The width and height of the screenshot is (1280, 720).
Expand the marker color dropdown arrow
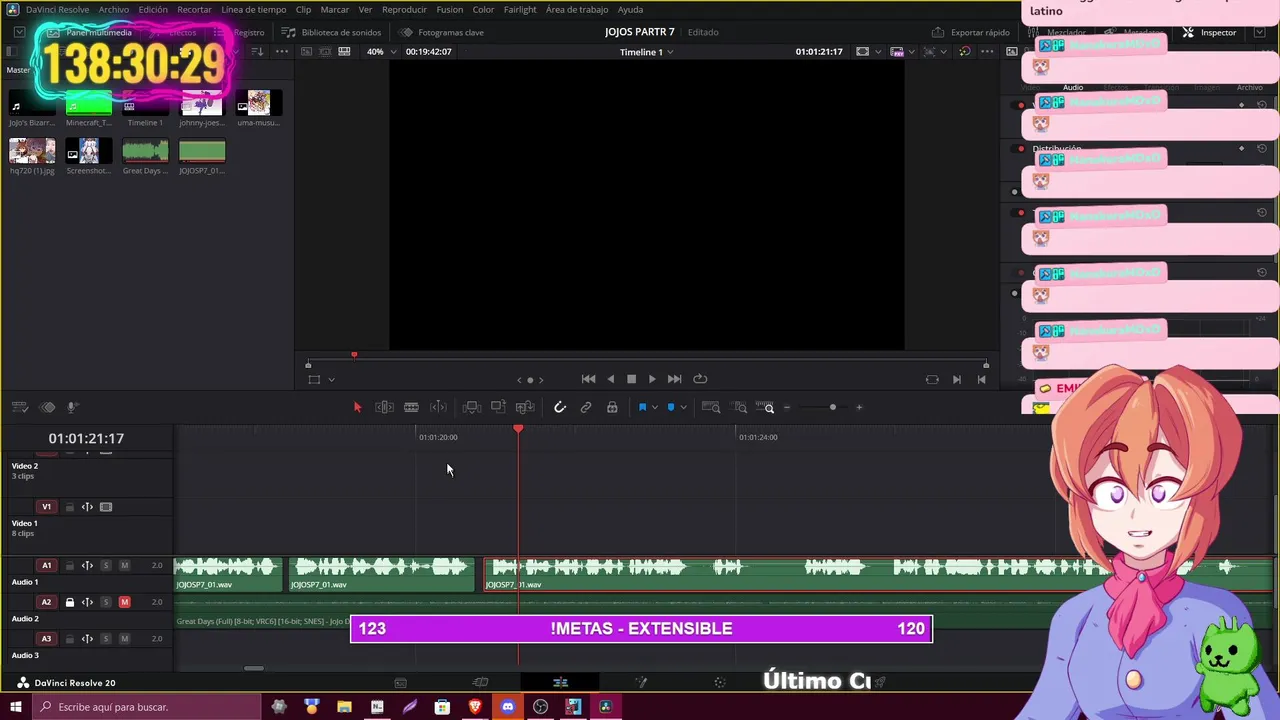(x=684, y=407)
